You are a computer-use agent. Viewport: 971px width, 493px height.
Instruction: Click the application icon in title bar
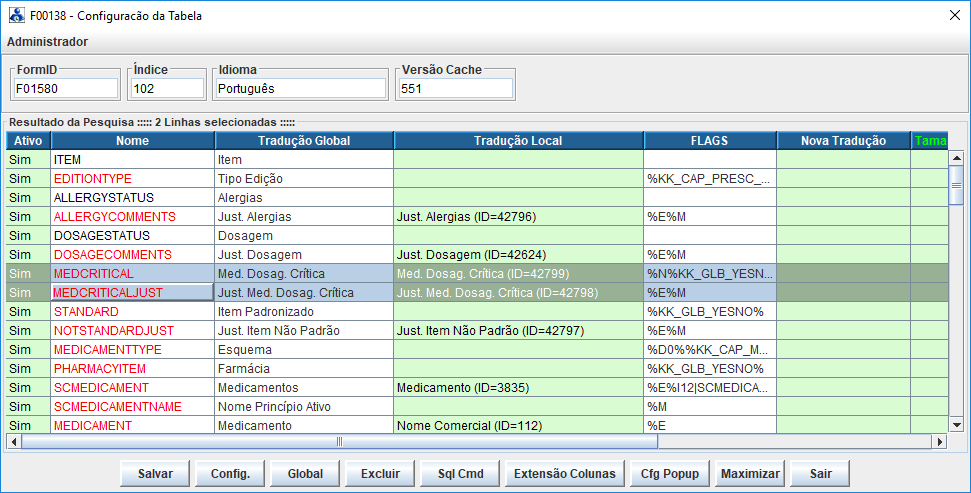point(16,14)
